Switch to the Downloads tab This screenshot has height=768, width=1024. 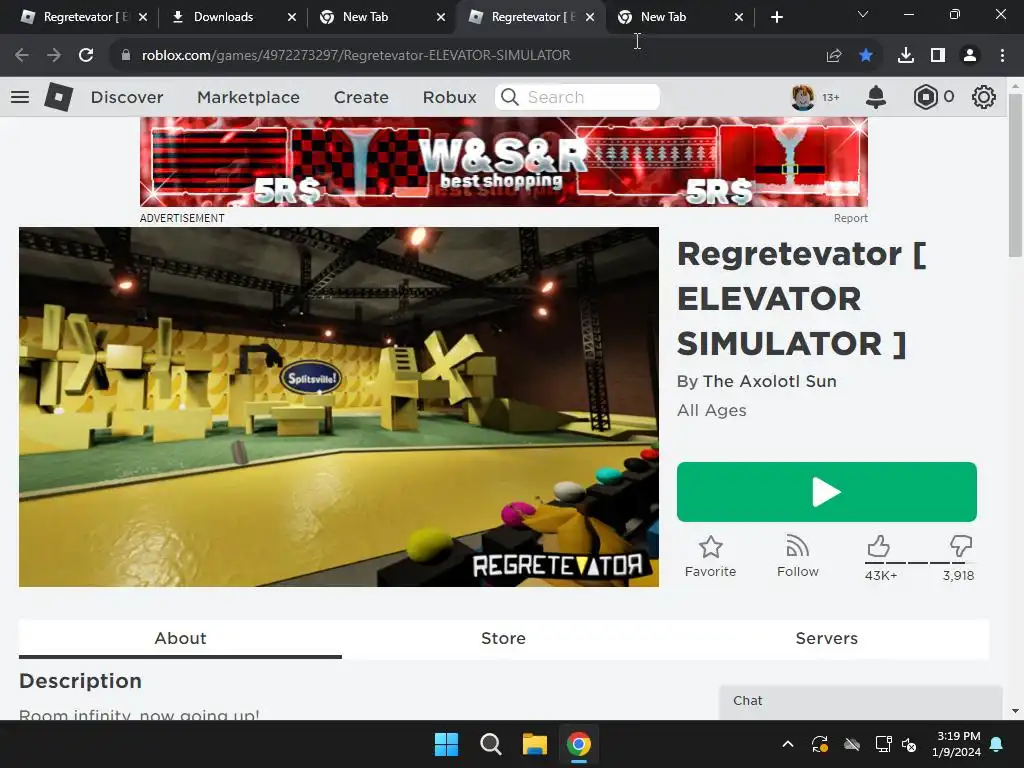pyautogui.click(x=223, y=17)
